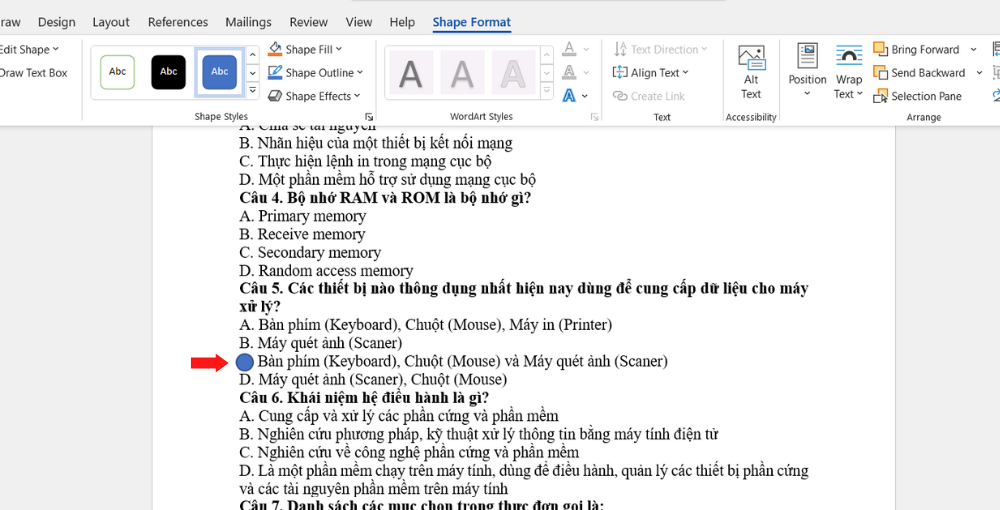Open the Help tab
Screen dimensions: 1000x510
click(402, 22)
